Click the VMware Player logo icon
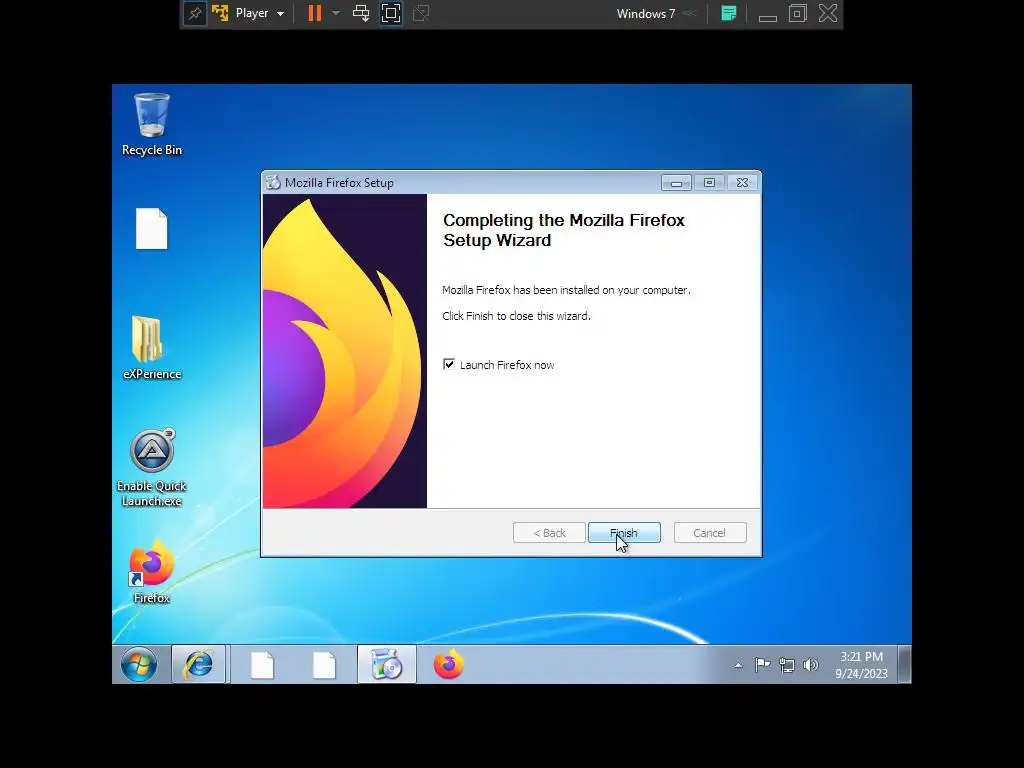The image size is (1024, 768). [x=220, y=13]
